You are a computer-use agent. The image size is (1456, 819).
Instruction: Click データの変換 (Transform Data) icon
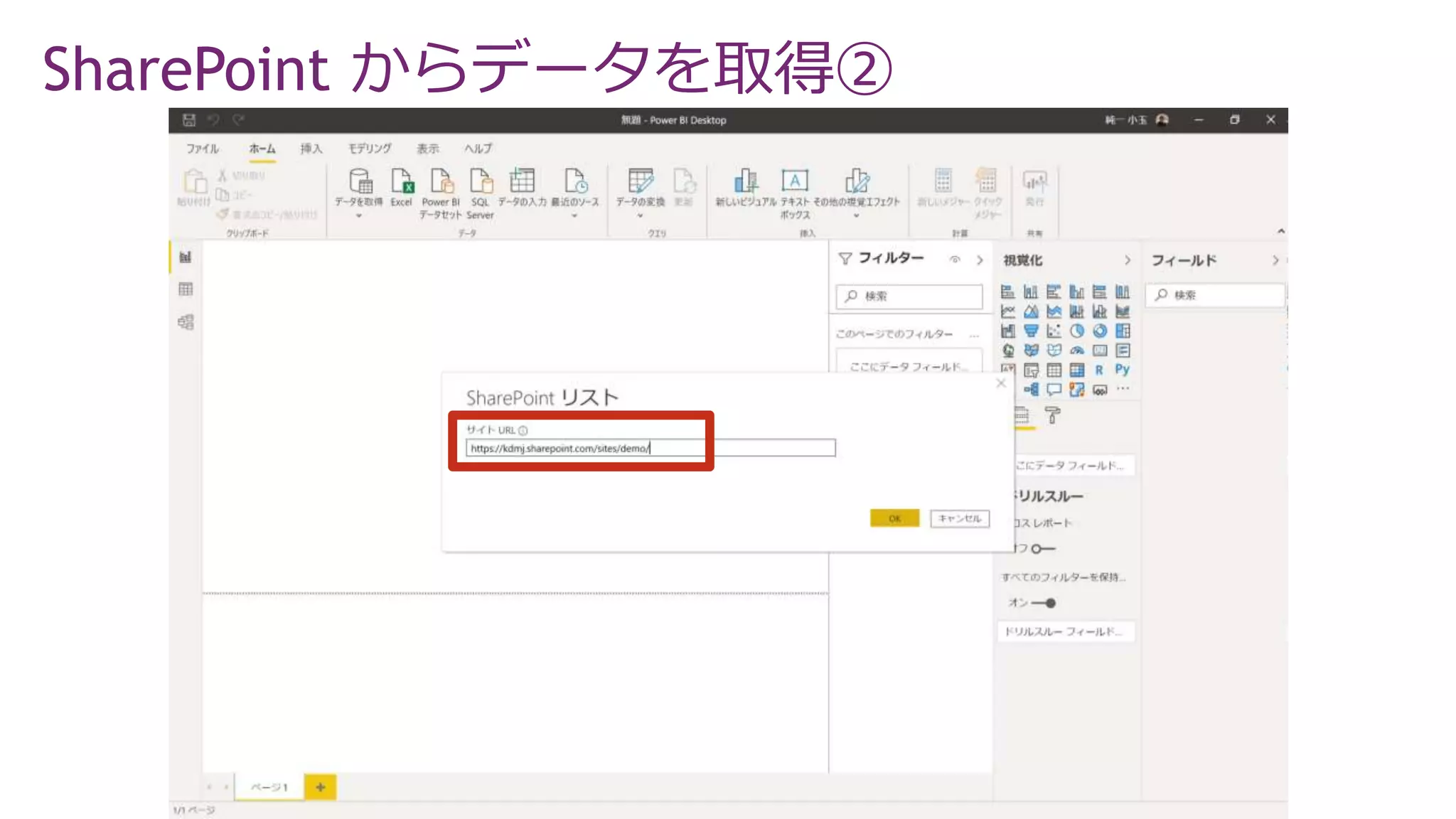pyautogui.click(x=640, y=182)
